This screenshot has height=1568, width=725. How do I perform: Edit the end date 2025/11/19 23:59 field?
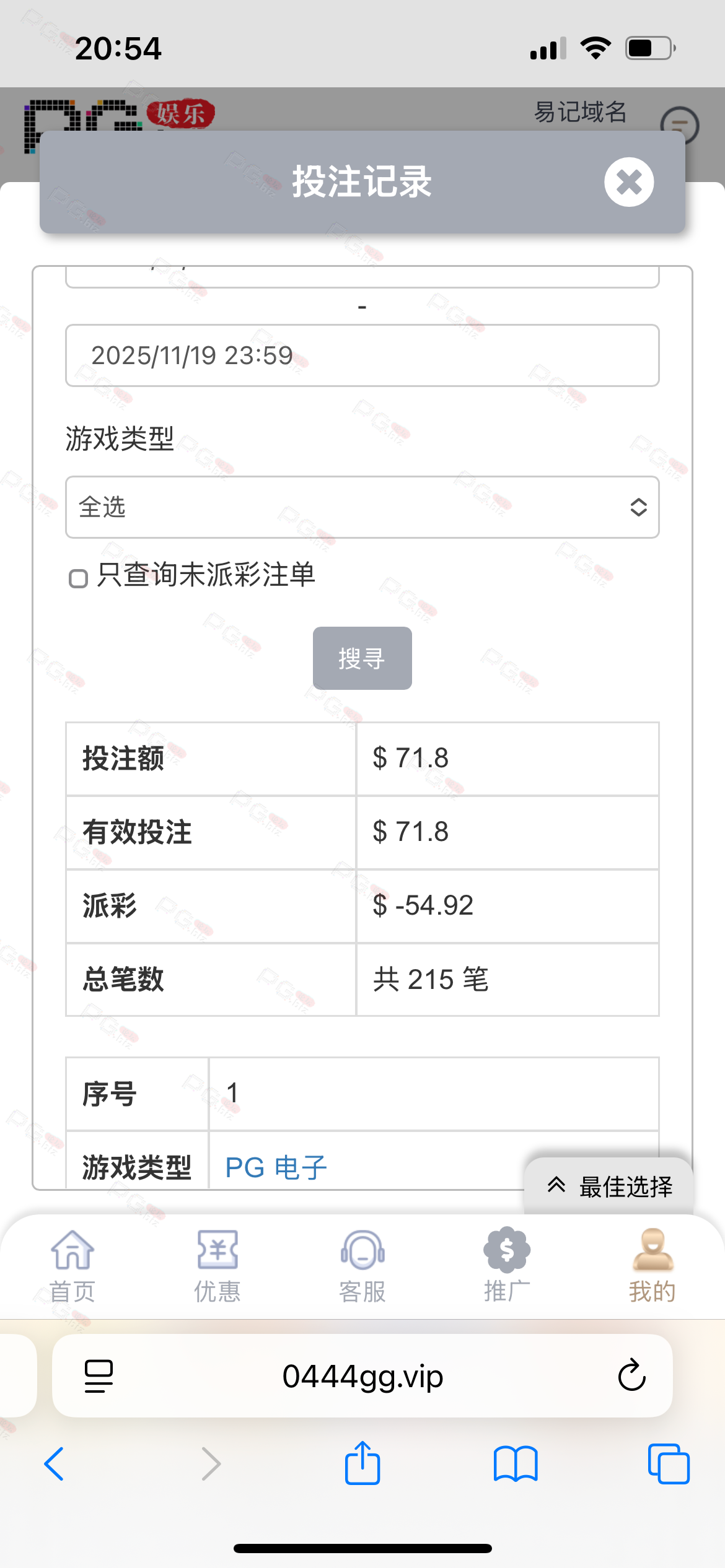[362, 355]
